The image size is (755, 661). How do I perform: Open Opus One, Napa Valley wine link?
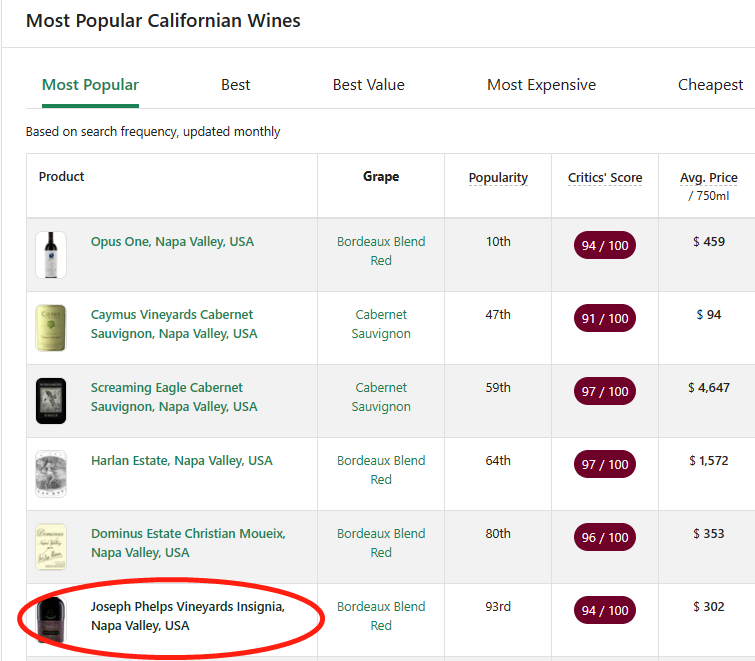tap(172, 242)
